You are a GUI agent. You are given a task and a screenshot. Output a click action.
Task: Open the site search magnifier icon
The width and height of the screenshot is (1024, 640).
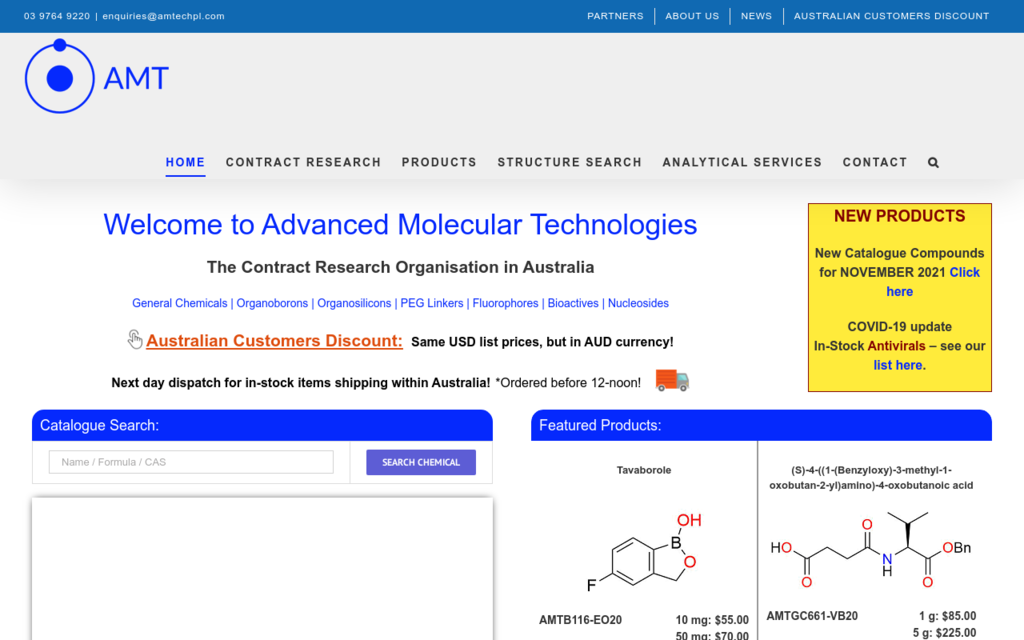pyautogui.click(x=933, y=162)
